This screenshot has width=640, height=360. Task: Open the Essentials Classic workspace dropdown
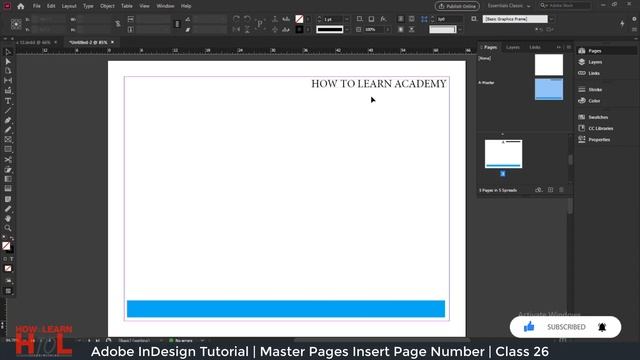click(509, 6)
